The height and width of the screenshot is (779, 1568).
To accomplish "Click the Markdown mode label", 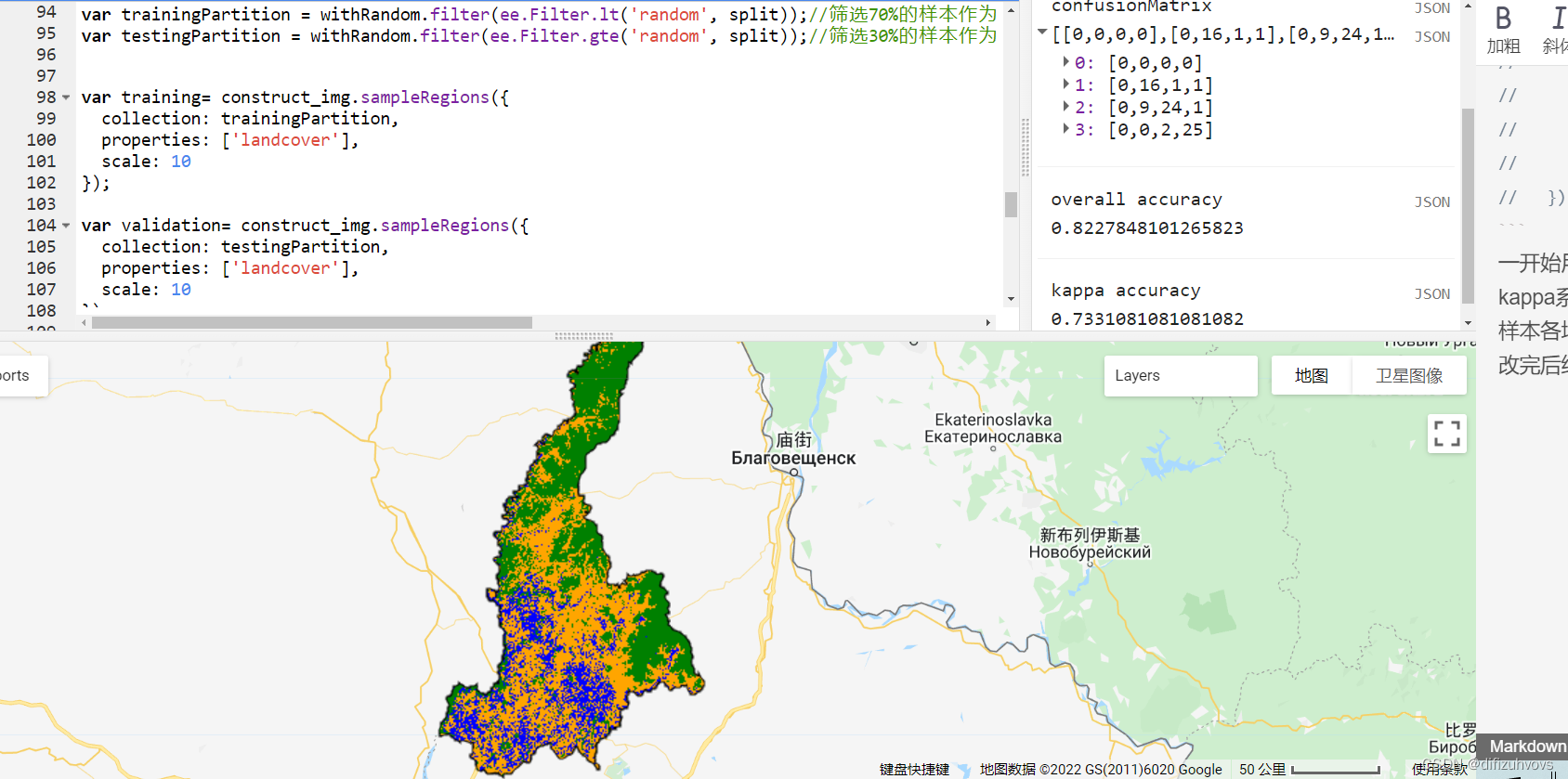I will 1527,747.
